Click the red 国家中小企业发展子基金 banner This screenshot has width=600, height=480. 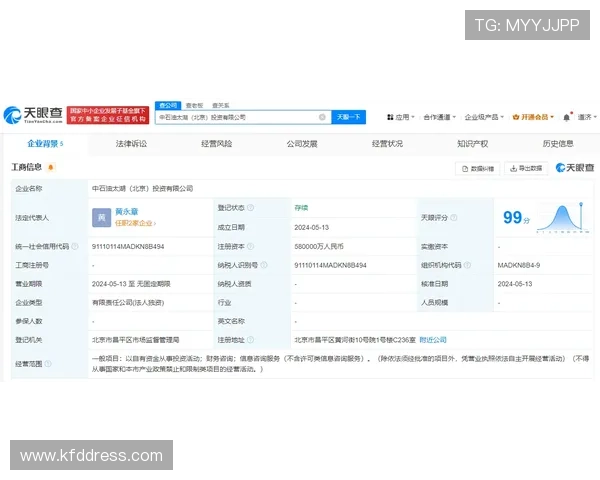108,115
